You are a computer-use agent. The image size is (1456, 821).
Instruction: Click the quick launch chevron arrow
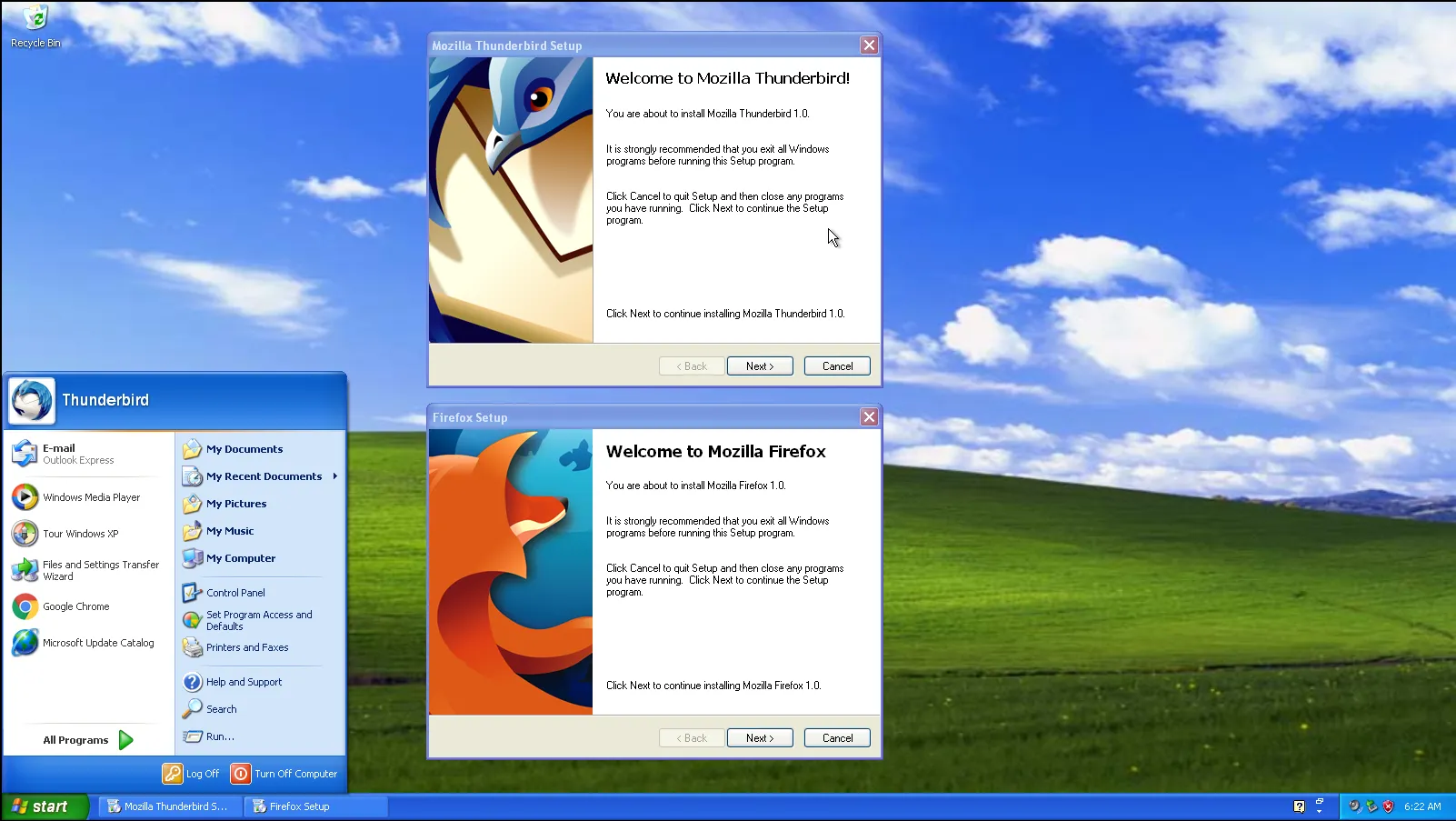(x=1320, y=811)
